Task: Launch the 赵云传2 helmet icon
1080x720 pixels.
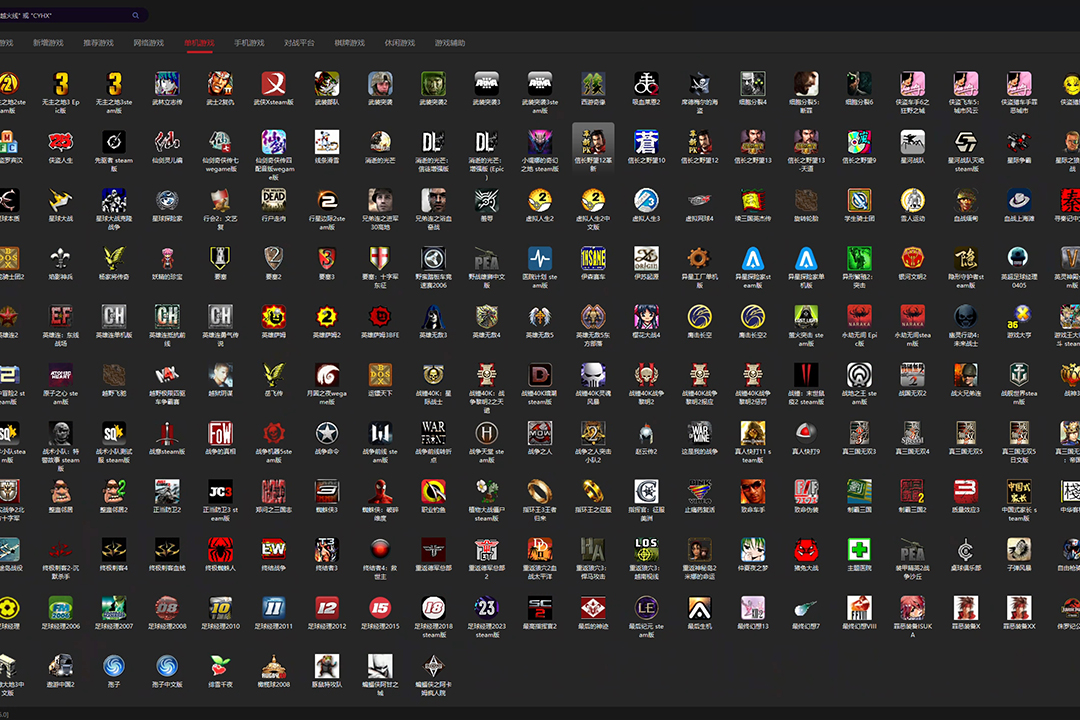Action: click(646, 433)
